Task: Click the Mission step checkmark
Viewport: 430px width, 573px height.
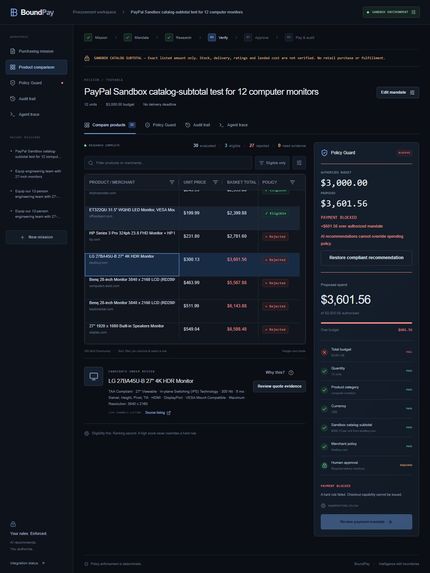Action: click(88, 37)
